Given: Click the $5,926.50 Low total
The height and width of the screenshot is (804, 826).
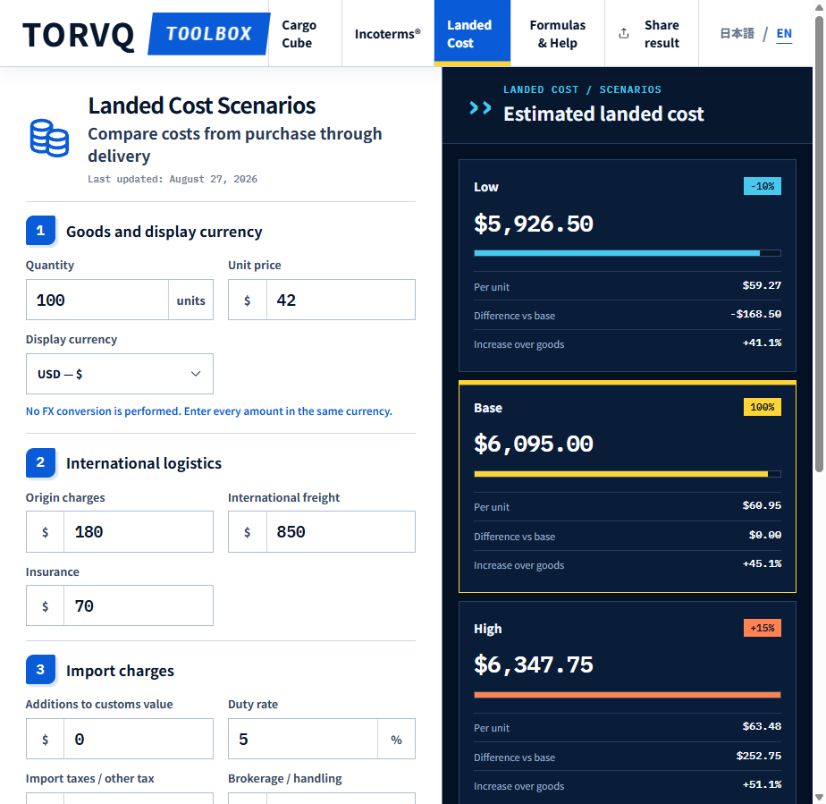Looking at the screenshot, I should [x=534, y=223].
